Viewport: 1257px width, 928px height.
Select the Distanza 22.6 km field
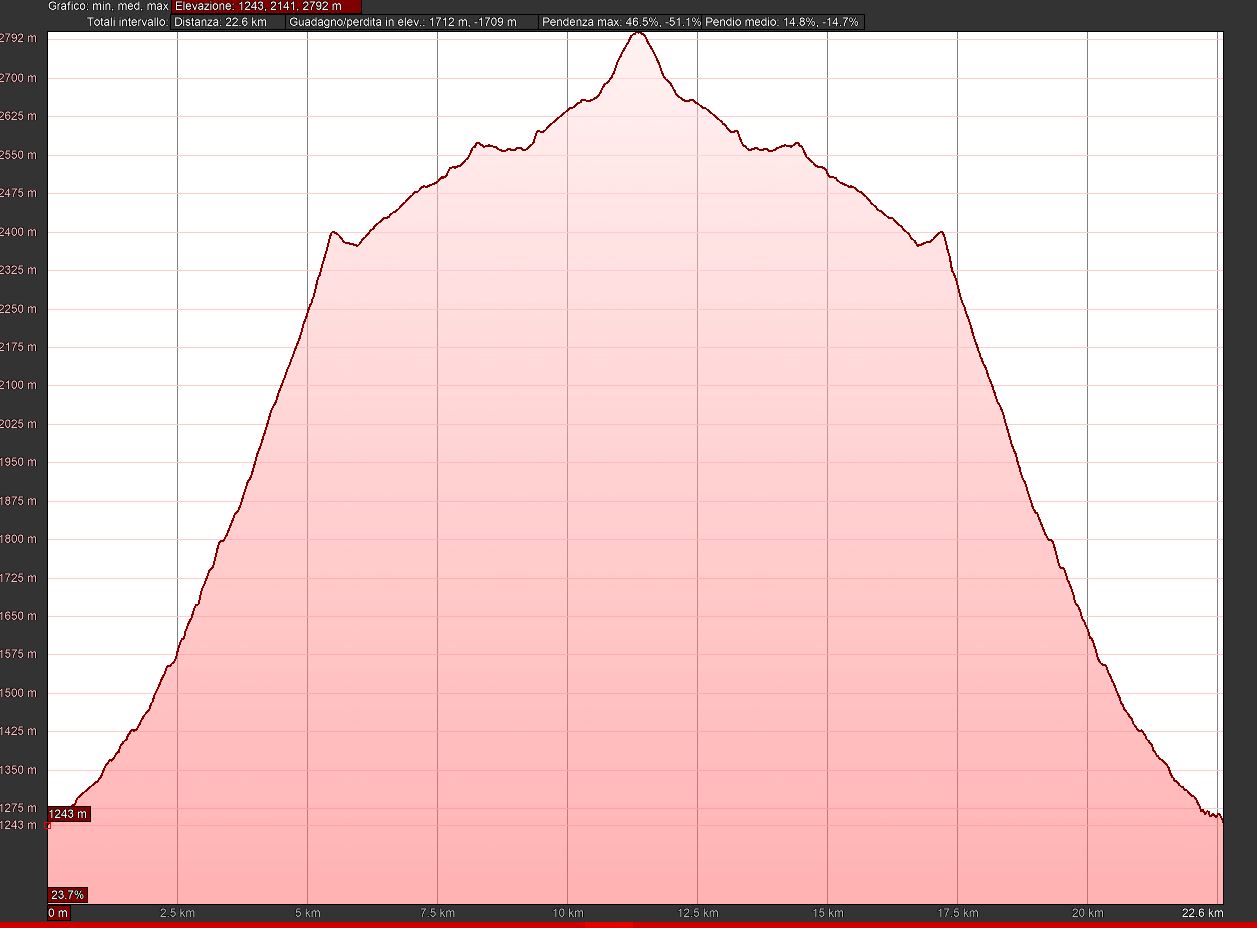228,21
